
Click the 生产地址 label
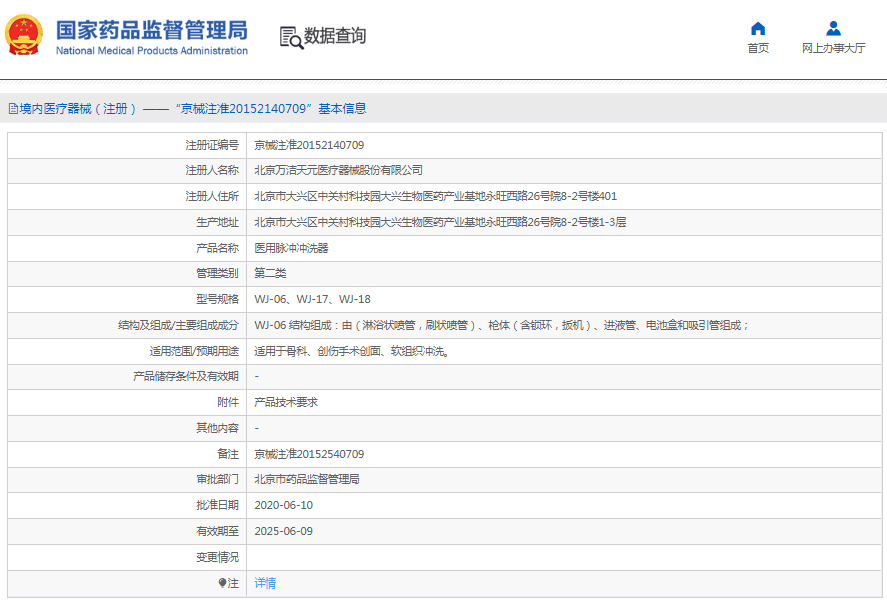tap(217, 222)
